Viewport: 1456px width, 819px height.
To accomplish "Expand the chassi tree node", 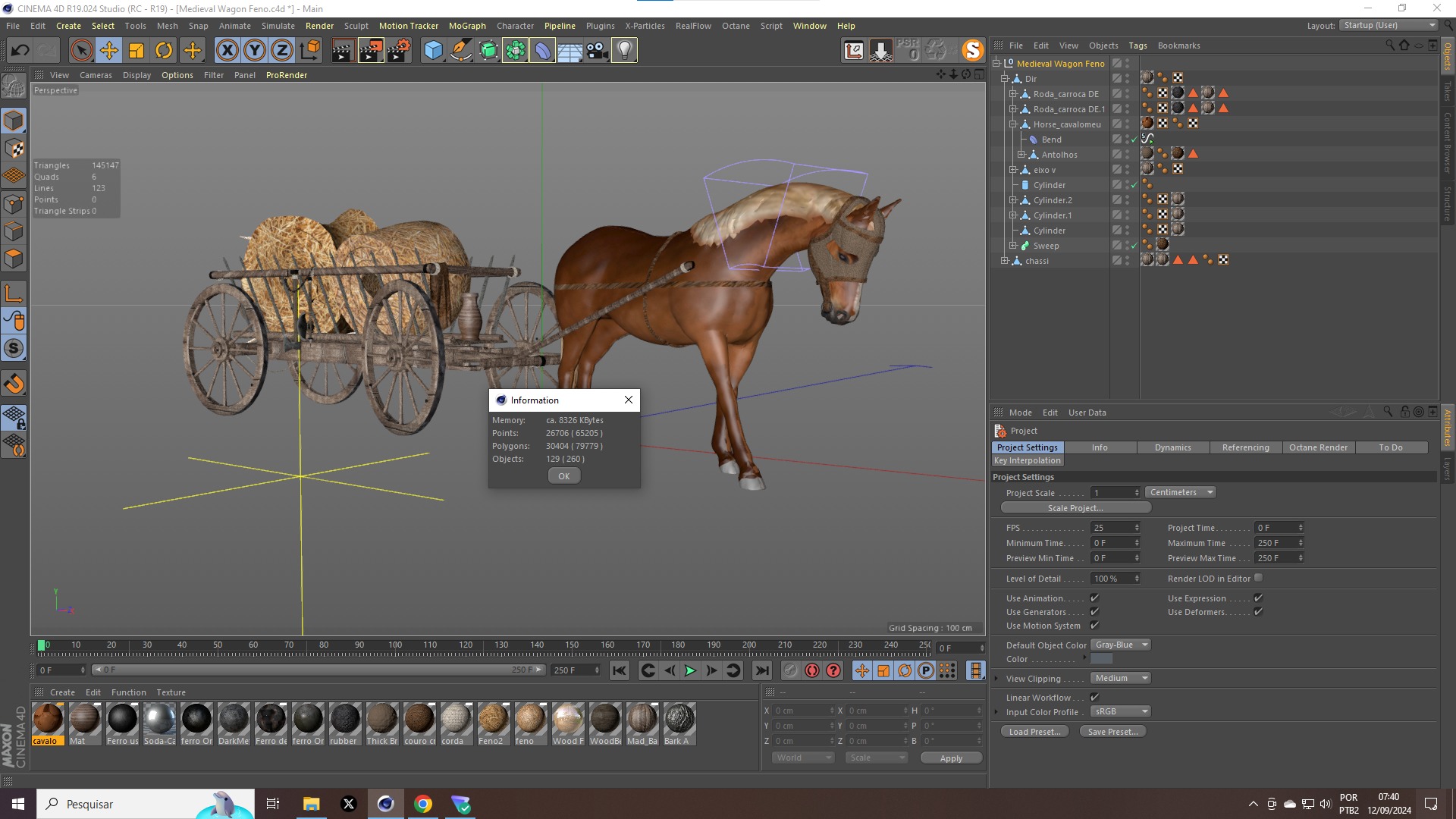I will tap(1004, 261).
